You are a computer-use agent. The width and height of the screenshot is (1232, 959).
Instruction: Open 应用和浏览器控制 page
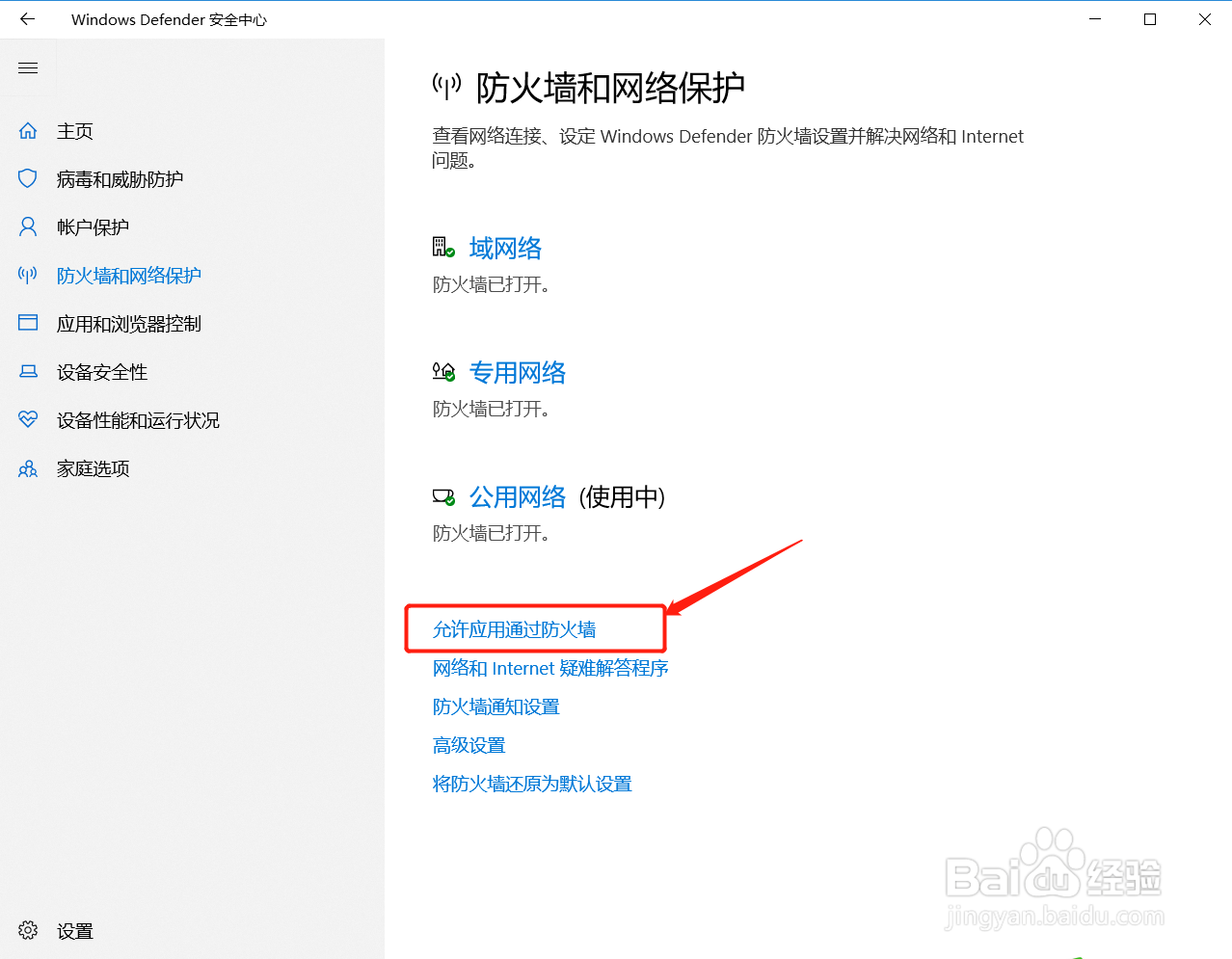point(129,324)
